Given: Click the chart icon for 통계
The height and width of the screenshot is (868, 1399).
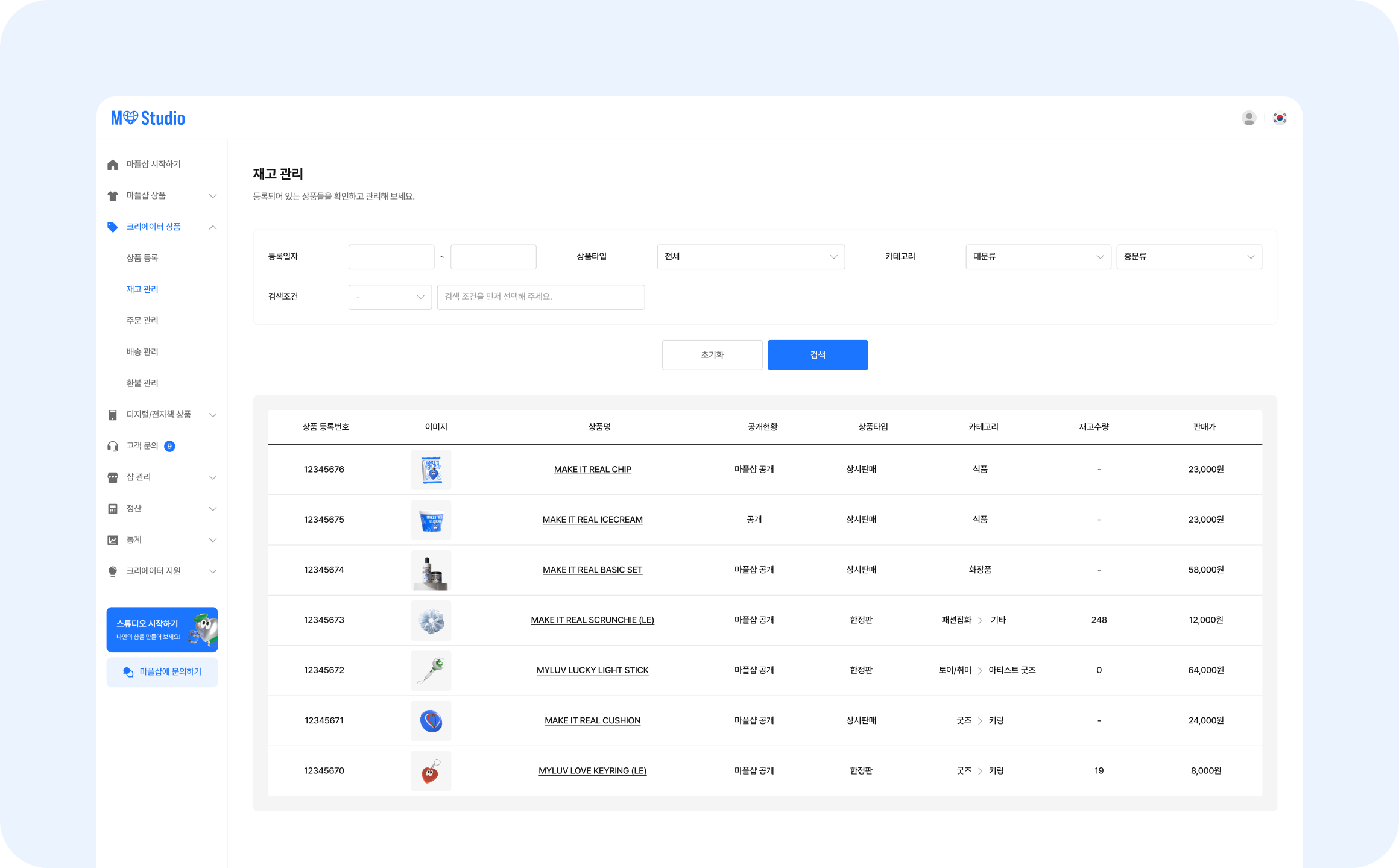Looking at the screenshot, I should click(x=113, y=540).
